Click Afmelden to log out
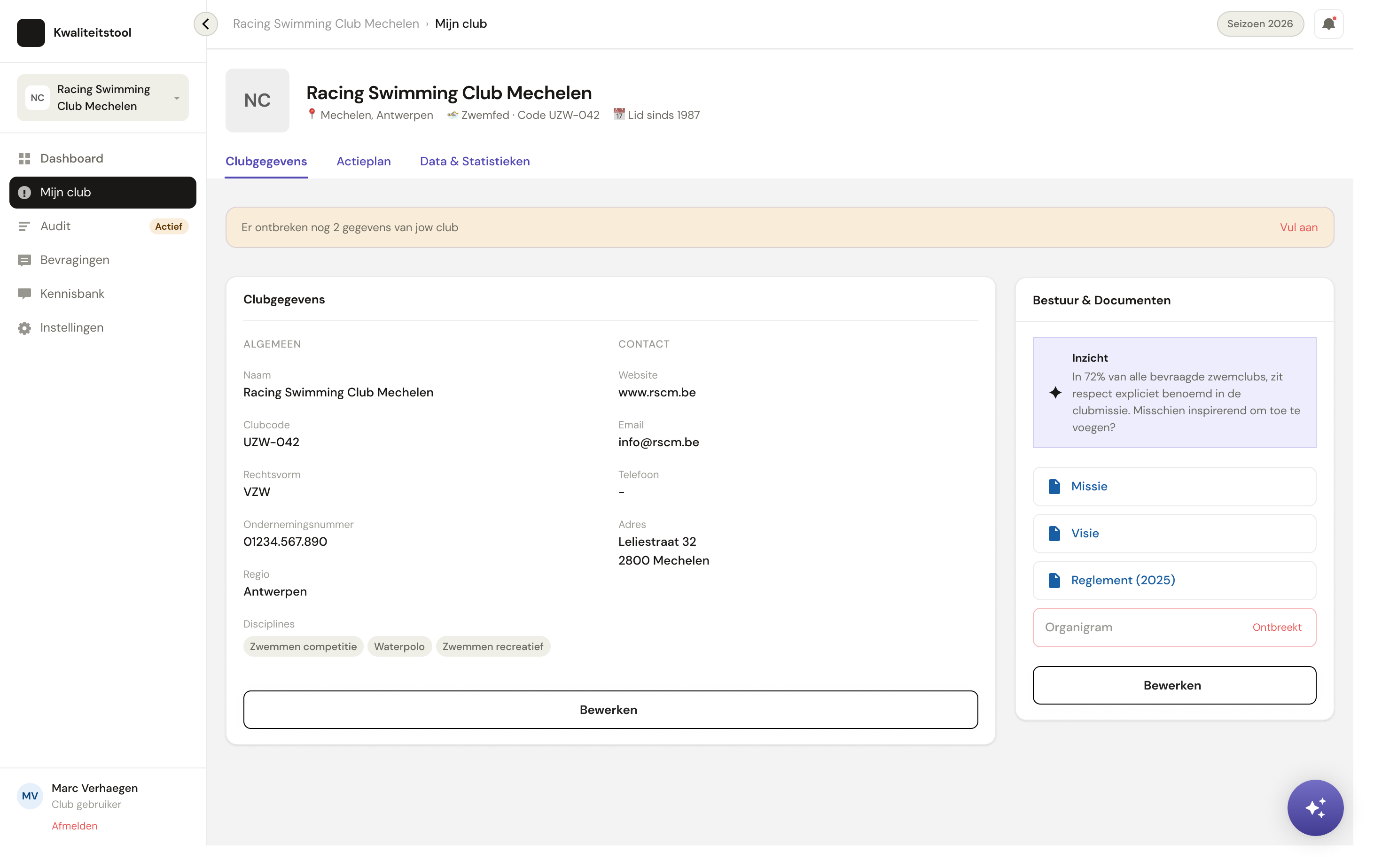 (74, 826)
